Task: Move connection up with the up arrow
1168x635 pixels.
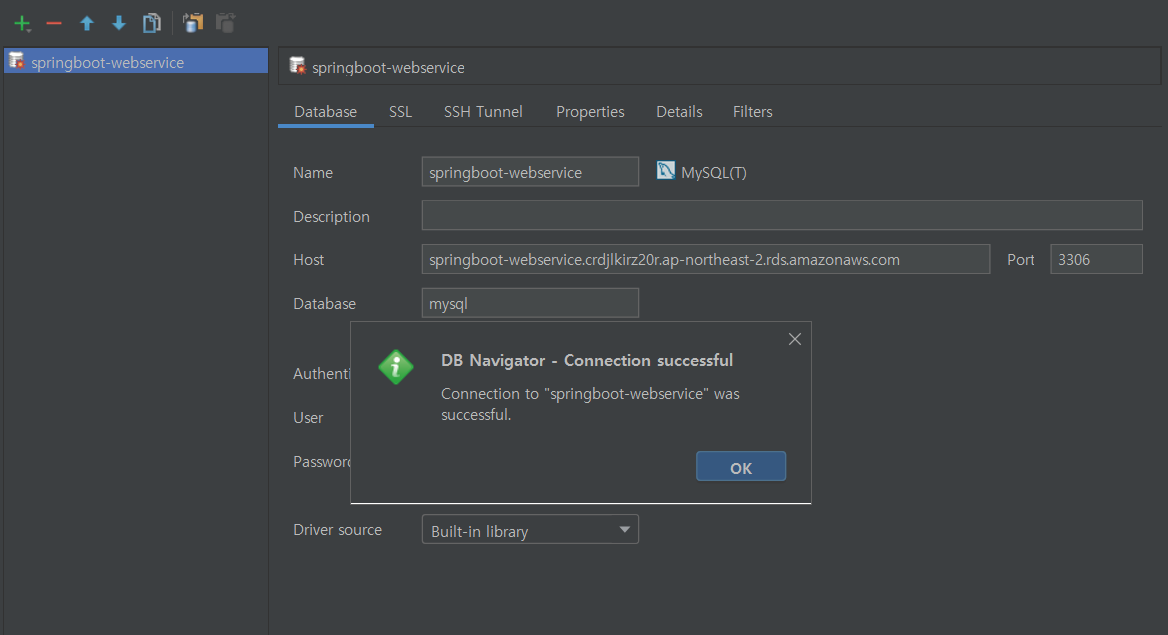Action: (87, 24)
